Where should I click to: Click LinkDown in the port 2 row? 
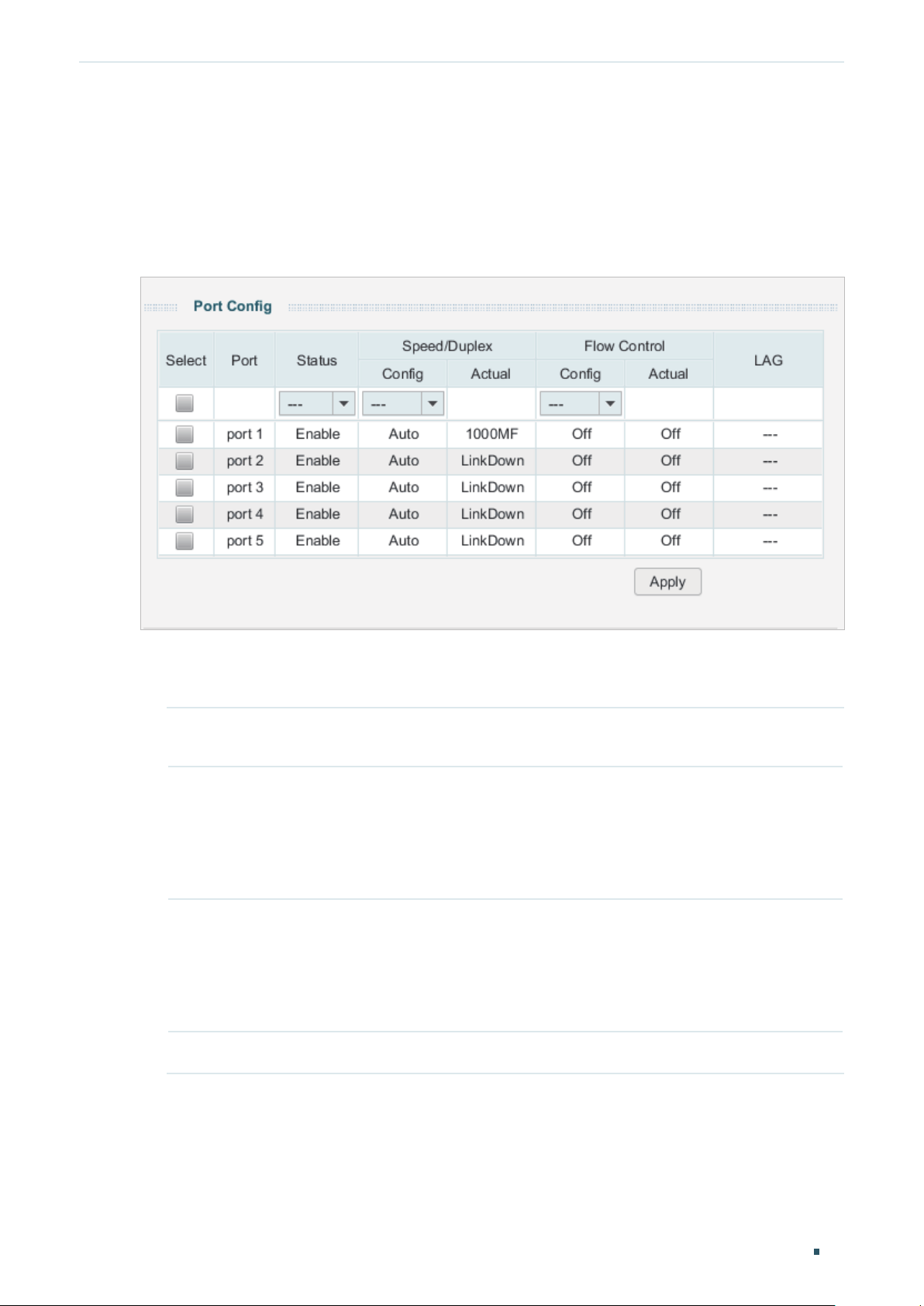[x=492, y=460]
